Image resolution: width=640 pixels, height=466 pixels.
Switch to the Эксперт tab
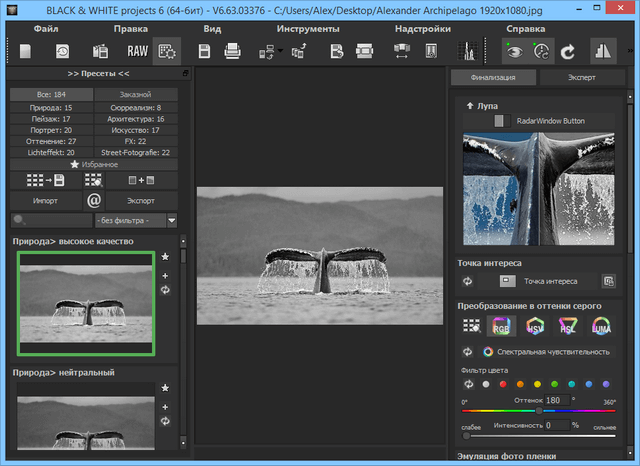pyautogui.click(x=580, y=78)
